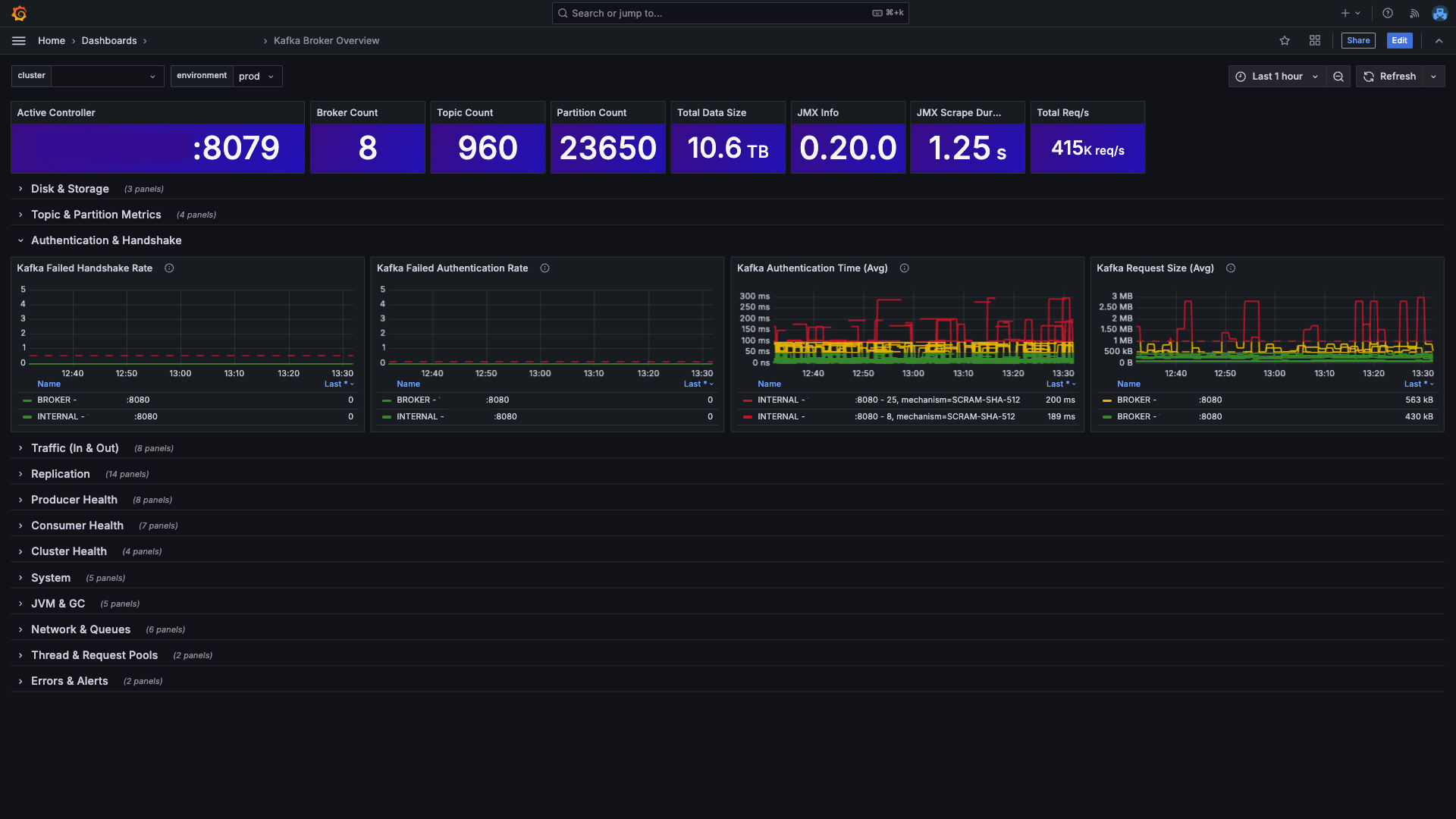Show info for Kafka Failed Handshake Rate

[x=169, y=268]
